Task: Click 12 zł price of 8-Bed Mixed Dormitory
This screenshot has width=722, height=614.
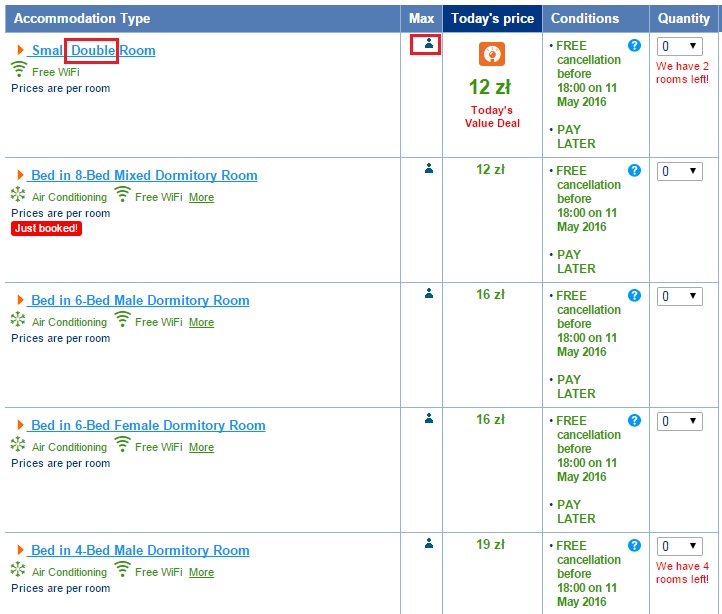Action: [490, 170]
